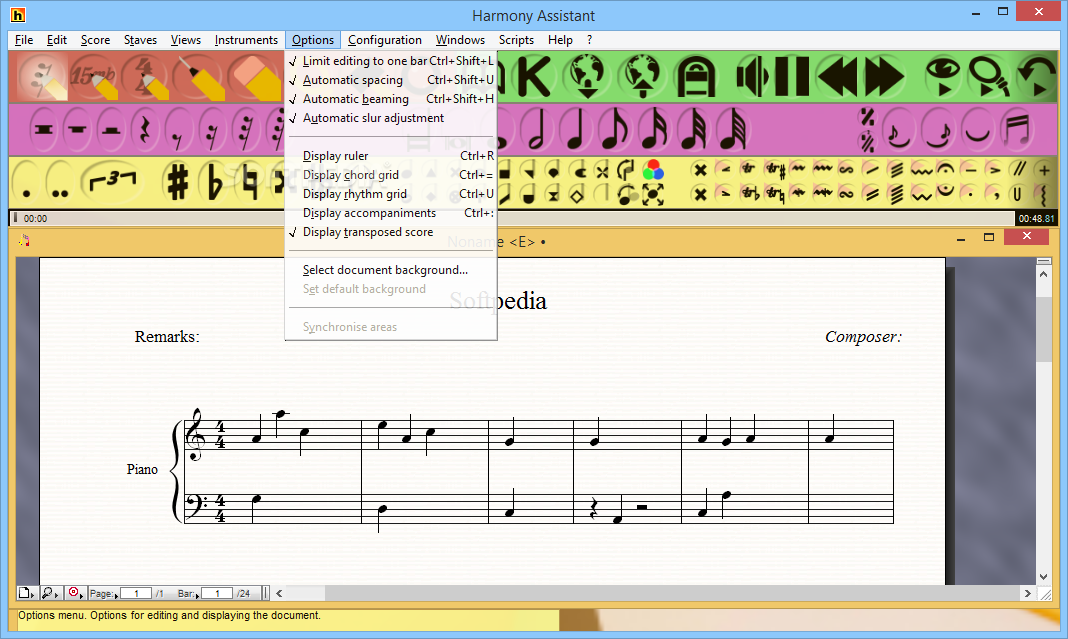Open the Configuration menu
Screen dimensions: 1068x639
pos(385,40)
